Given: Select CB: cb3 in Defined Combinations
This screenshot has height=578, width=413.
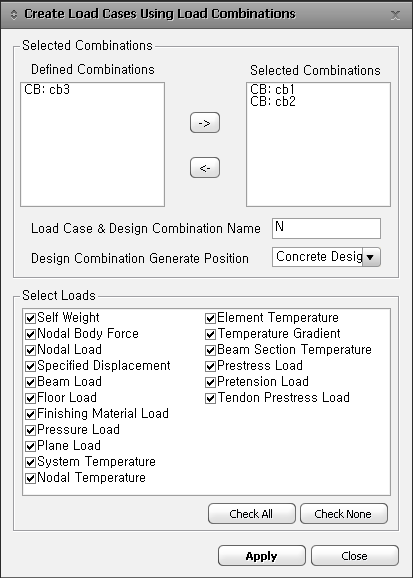Looking at the screenshot, I should 47,89.
